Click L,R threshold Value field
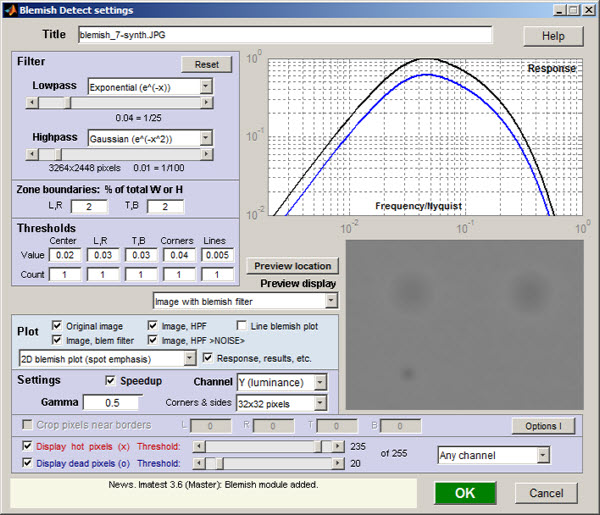This screenshot has width=600, height=515. coord(103,255)
